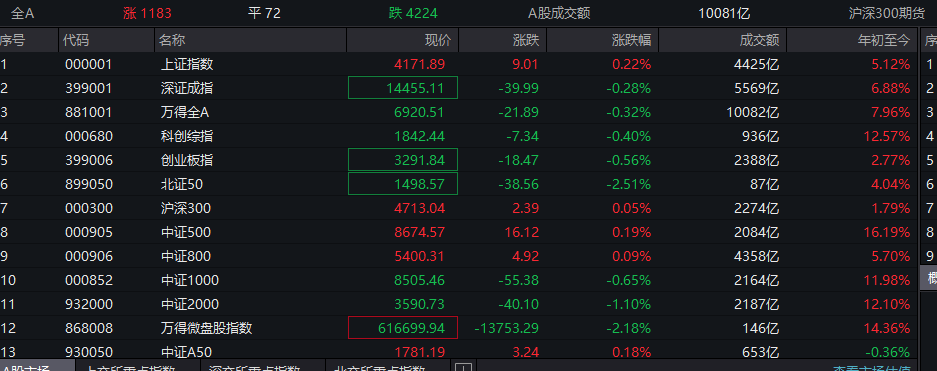937x371 pixels.
Task: Click the -2.51% change of 北证50
Action: pos(629,184)
